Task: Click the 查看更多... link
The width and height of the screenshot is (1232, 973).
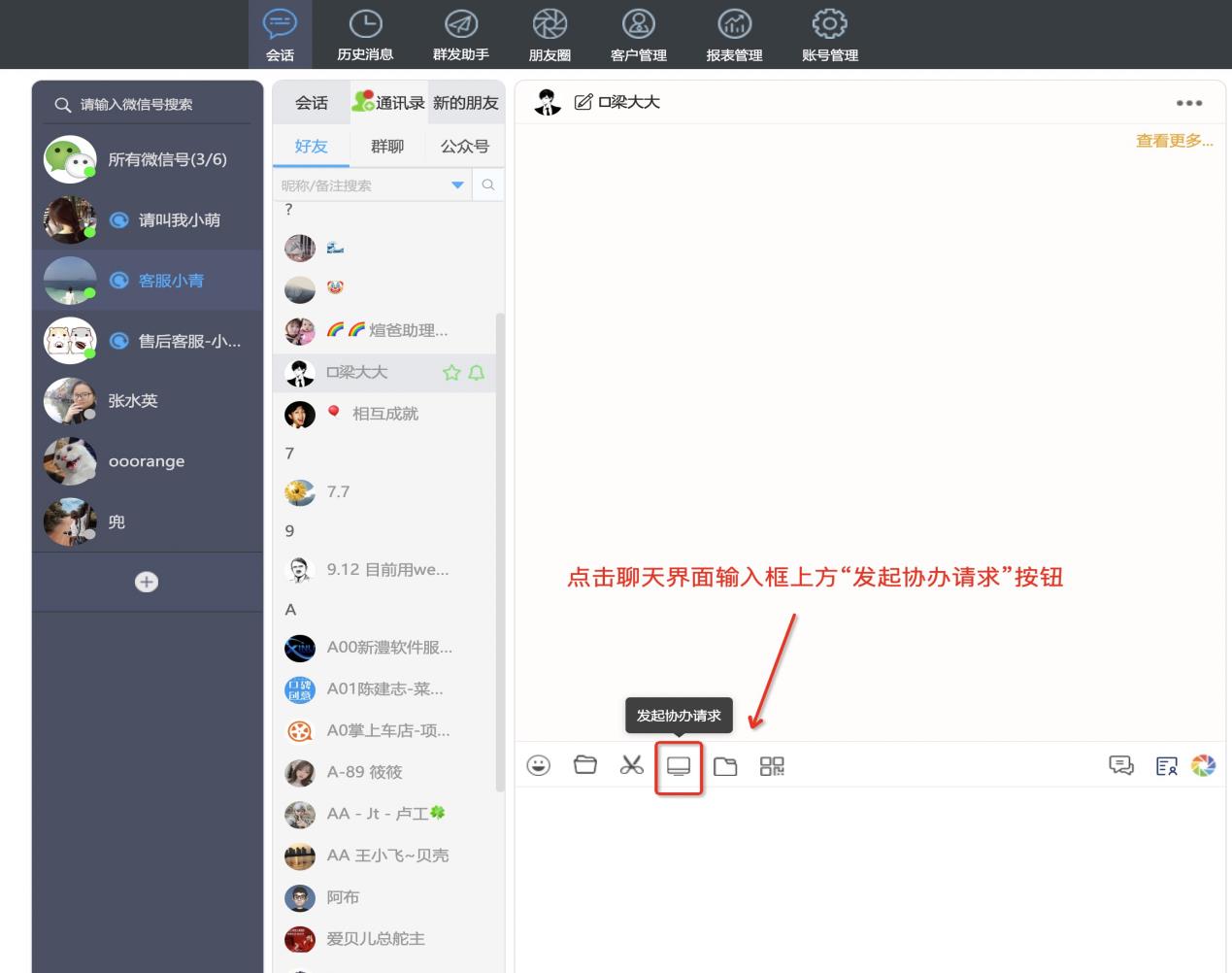Action: coord(1175,141)
